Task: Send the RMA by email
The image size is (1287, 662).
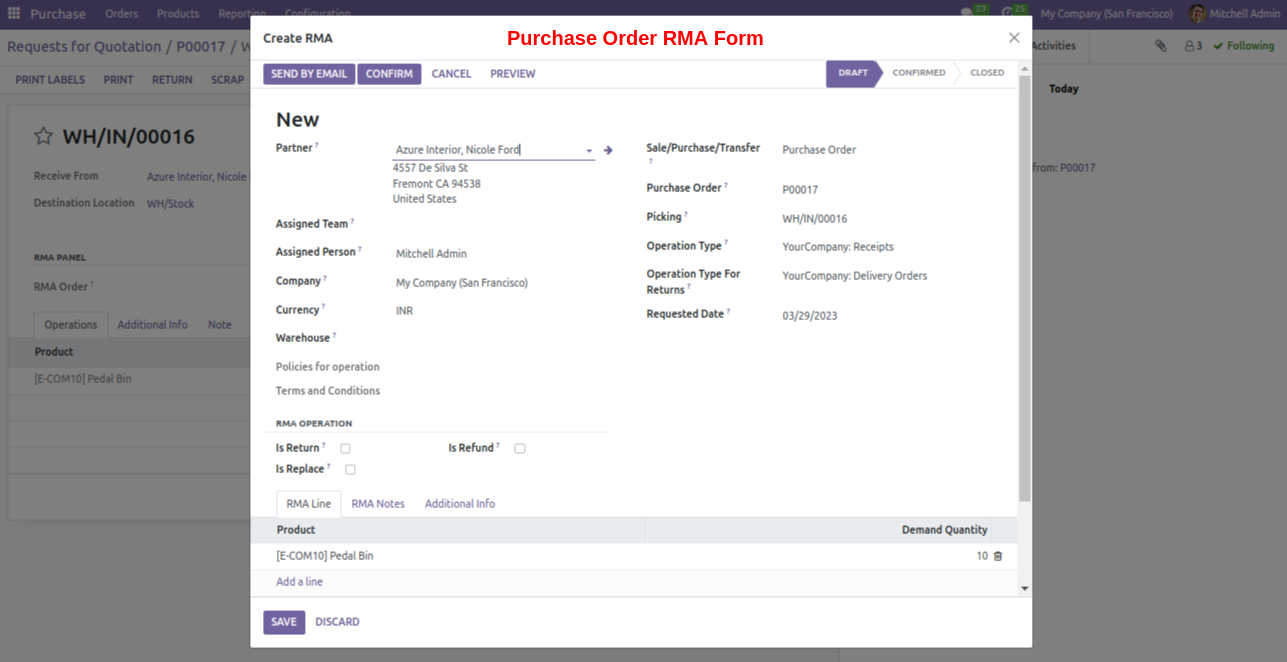Action: click(308, 73)
